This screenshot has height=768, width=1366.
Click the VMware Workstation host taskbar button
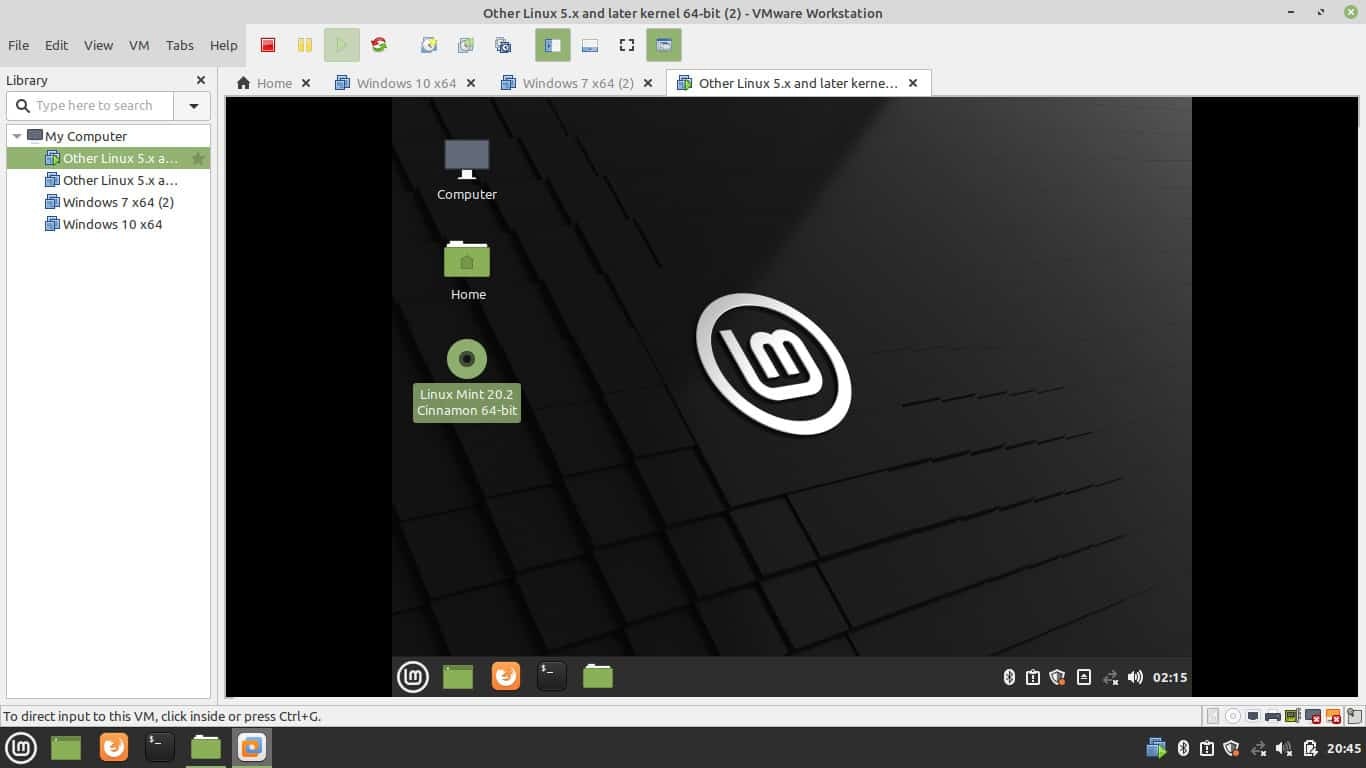point(252,747)
